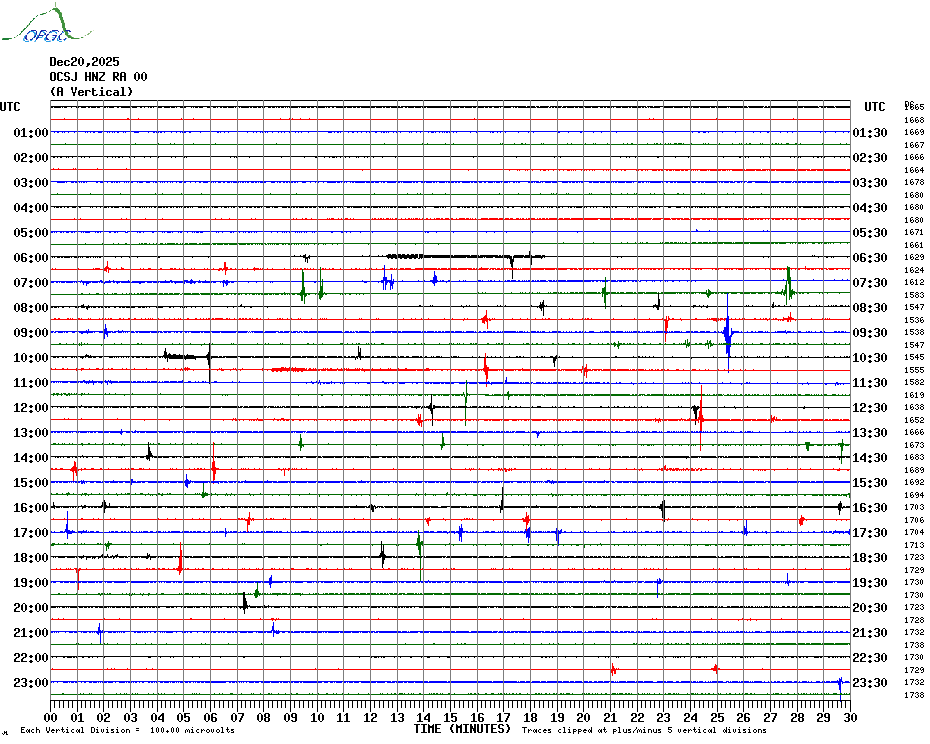The width and height of the screenshot is (930, 744).
Task: Click the Each Vertical Division scale note
Action: pyautogui.click(x=127, y=731)
